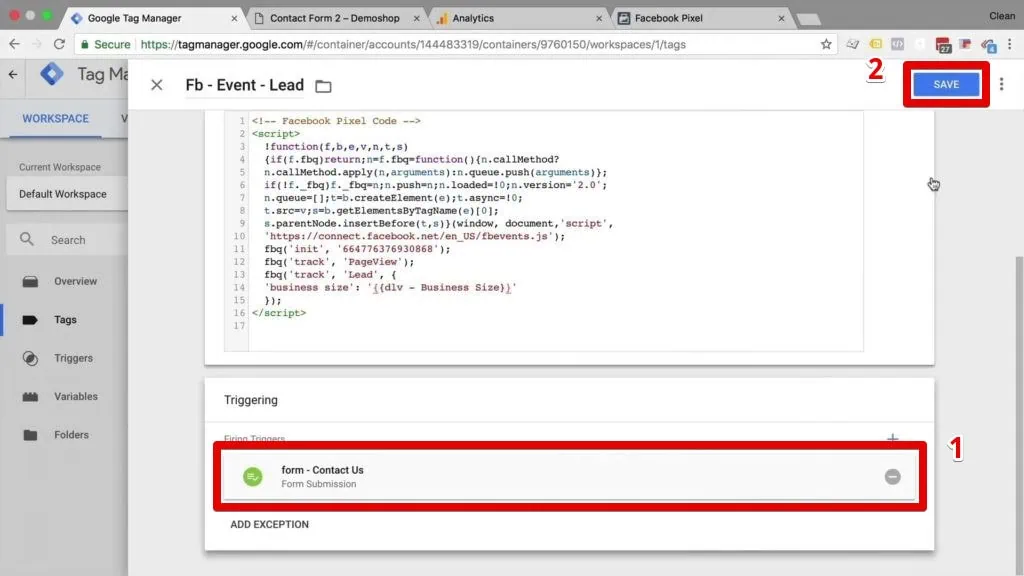Open Chrome's three-dot browser menu

click(x=1012, y=44)
